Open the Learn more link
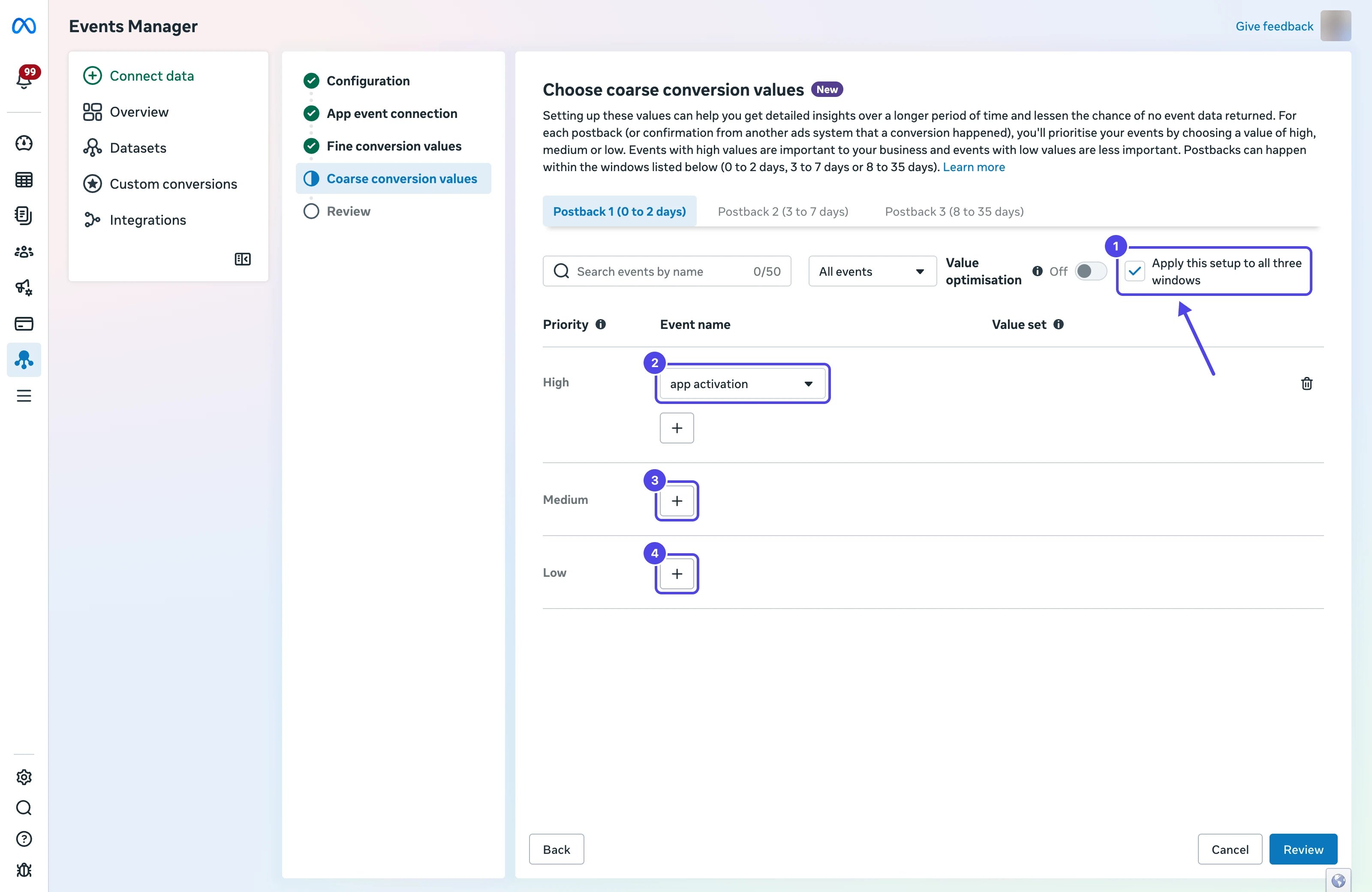1372x892 pixels. [x=974, y=167]
